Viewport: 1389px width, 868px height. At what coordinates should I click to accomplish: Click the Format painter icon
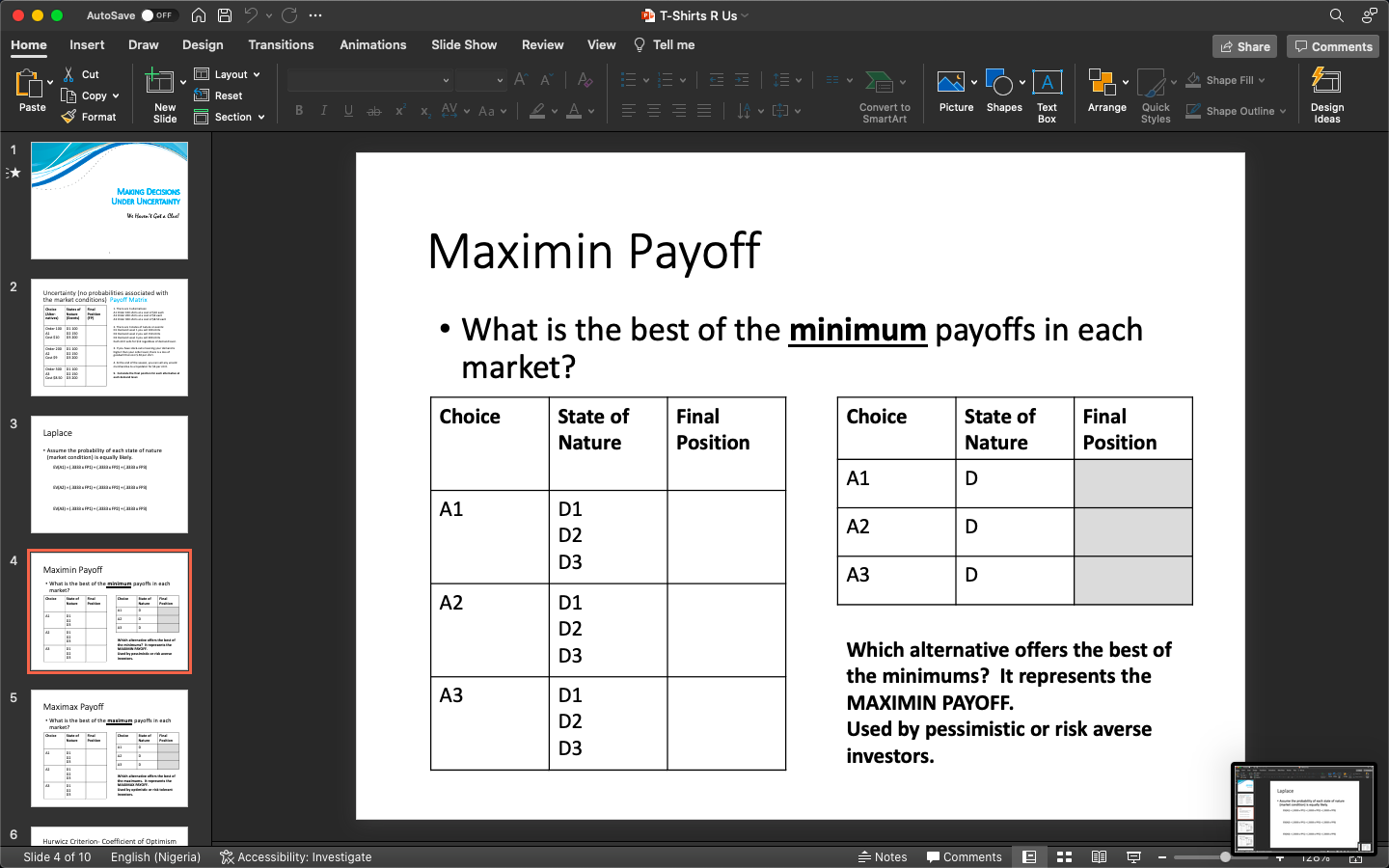pos(68,117)
